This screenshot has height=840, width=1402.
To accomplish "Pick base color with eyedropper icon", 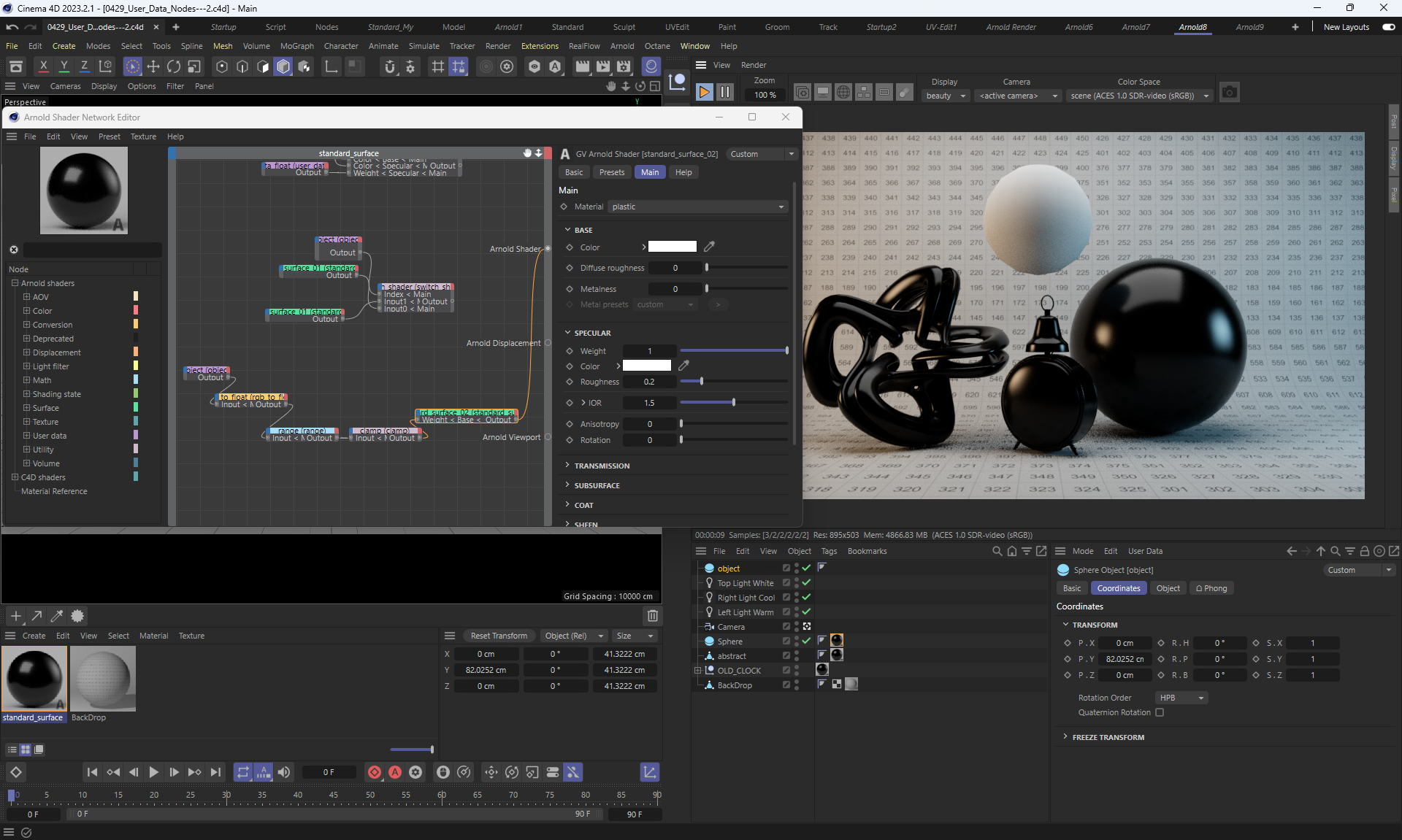I will click(709, 247).
